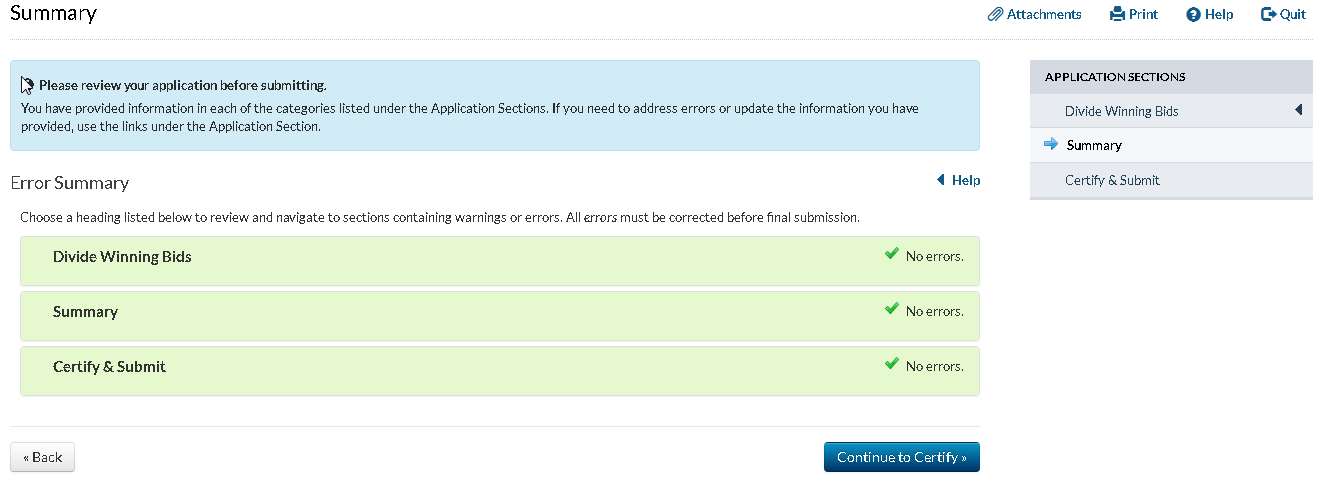Go to Divide Winning Bids section in sidebar

point(1121,111)
